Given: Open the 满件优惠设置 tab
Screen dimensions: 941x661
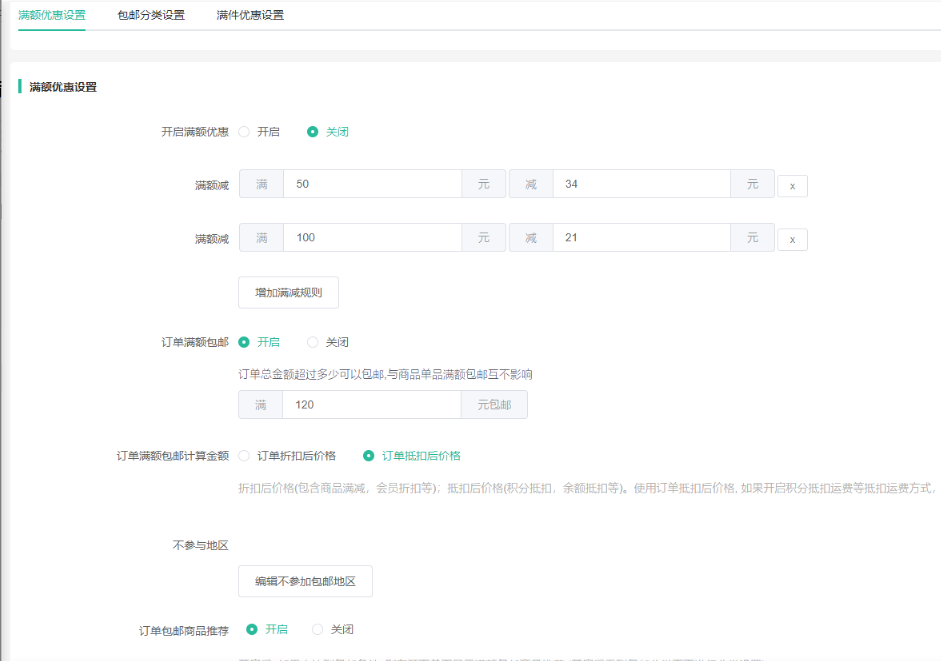Looking at the screenshot, I should (x=250, y=15).
